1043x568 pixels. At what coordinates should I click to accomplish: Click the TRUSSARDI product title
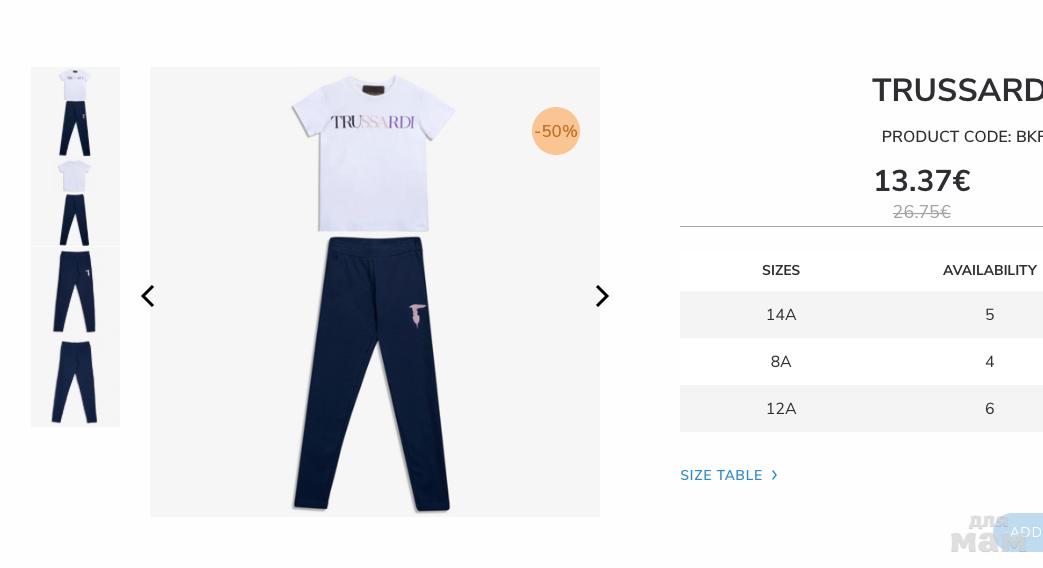pos(957,90)
